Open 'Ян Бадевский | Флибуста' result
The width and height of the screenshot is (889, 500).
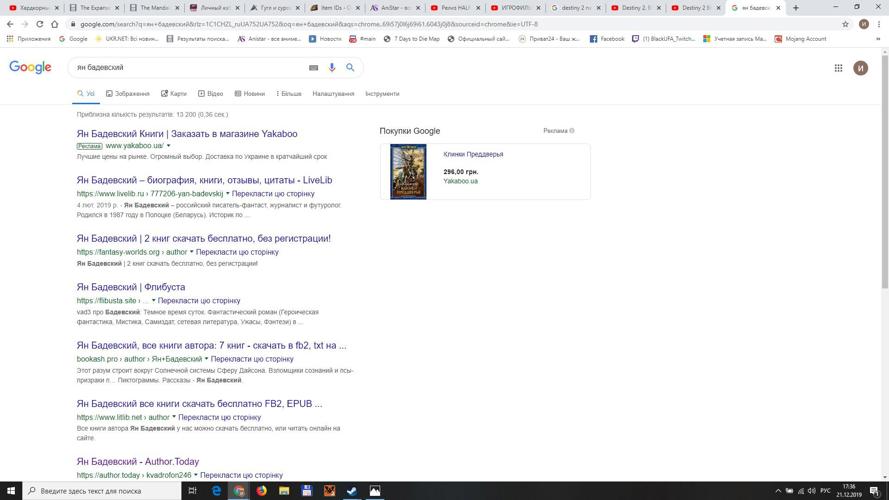(131, 287)
